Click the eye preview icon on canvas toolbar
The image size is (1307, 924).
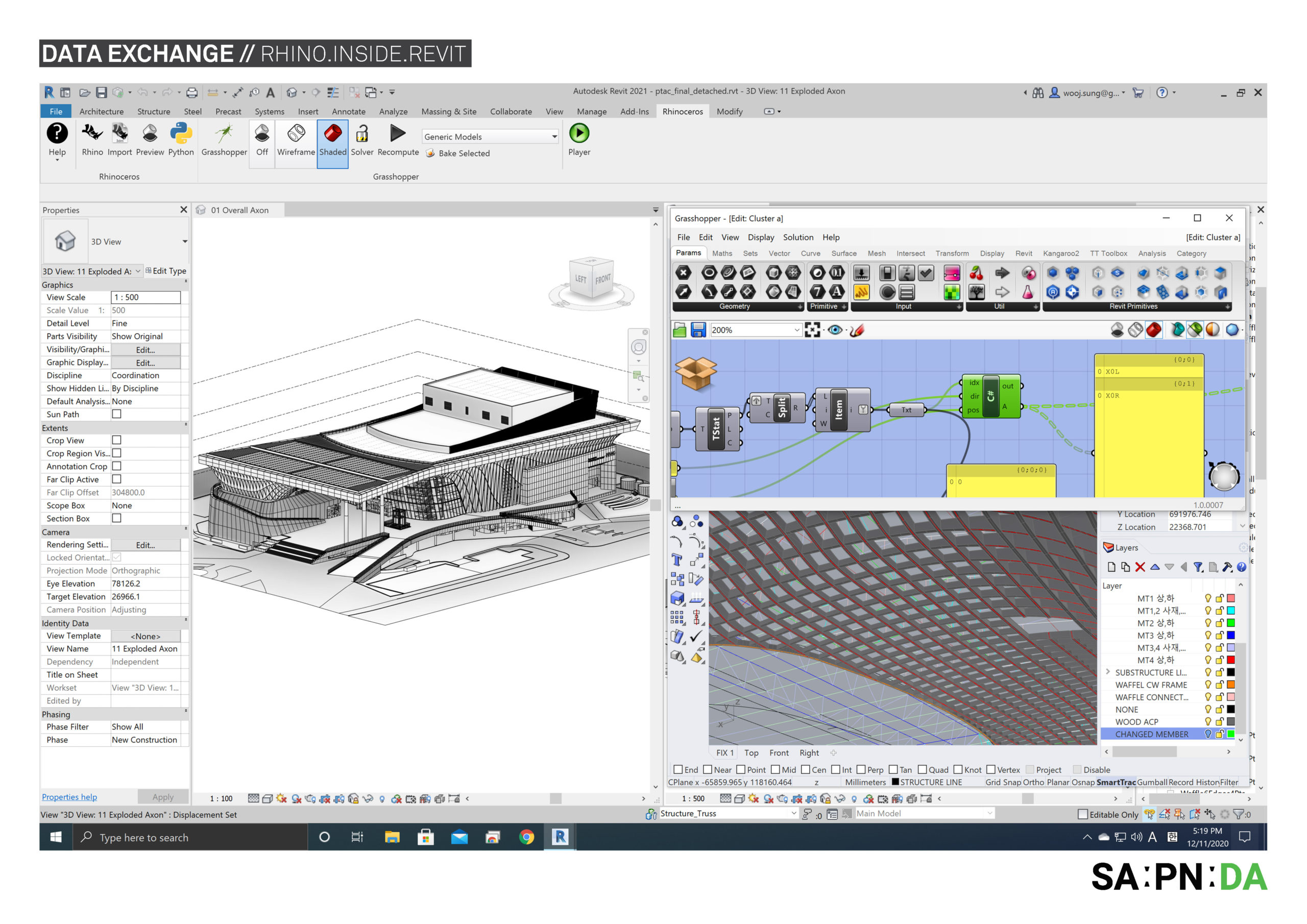tap(835, 330)
